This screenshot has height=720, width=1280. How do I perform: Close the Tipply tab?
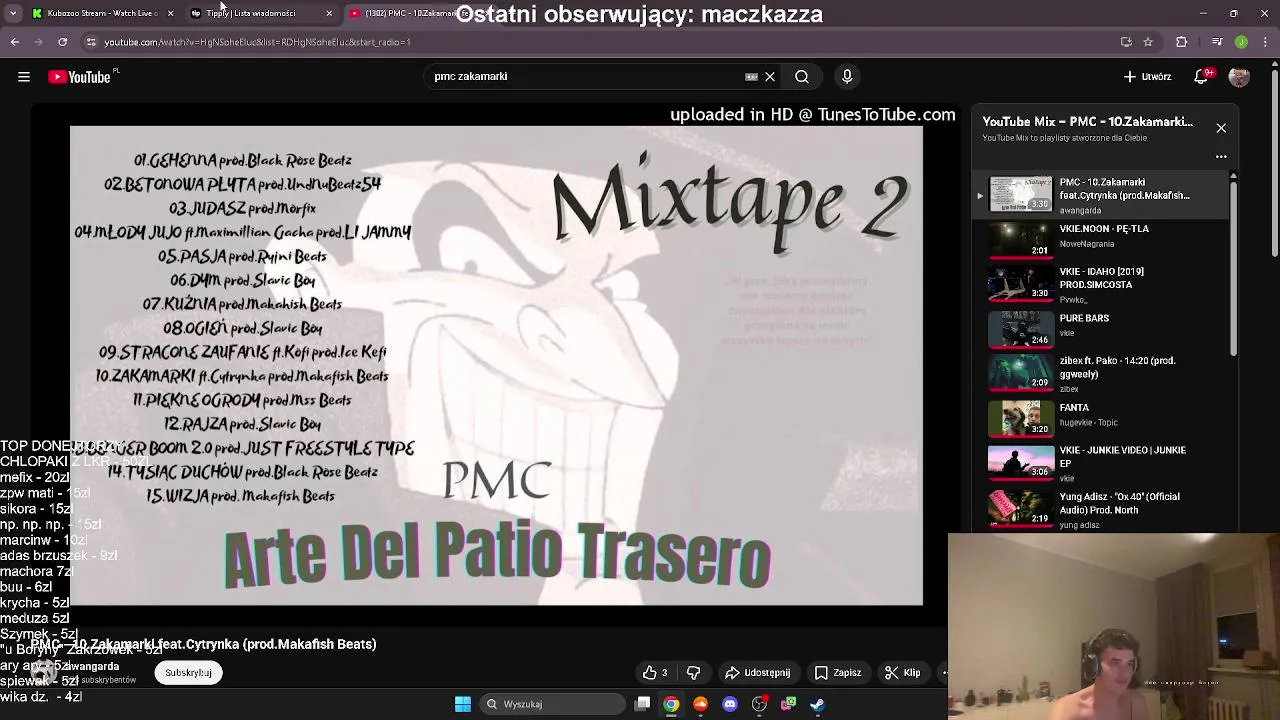(329, 13)
